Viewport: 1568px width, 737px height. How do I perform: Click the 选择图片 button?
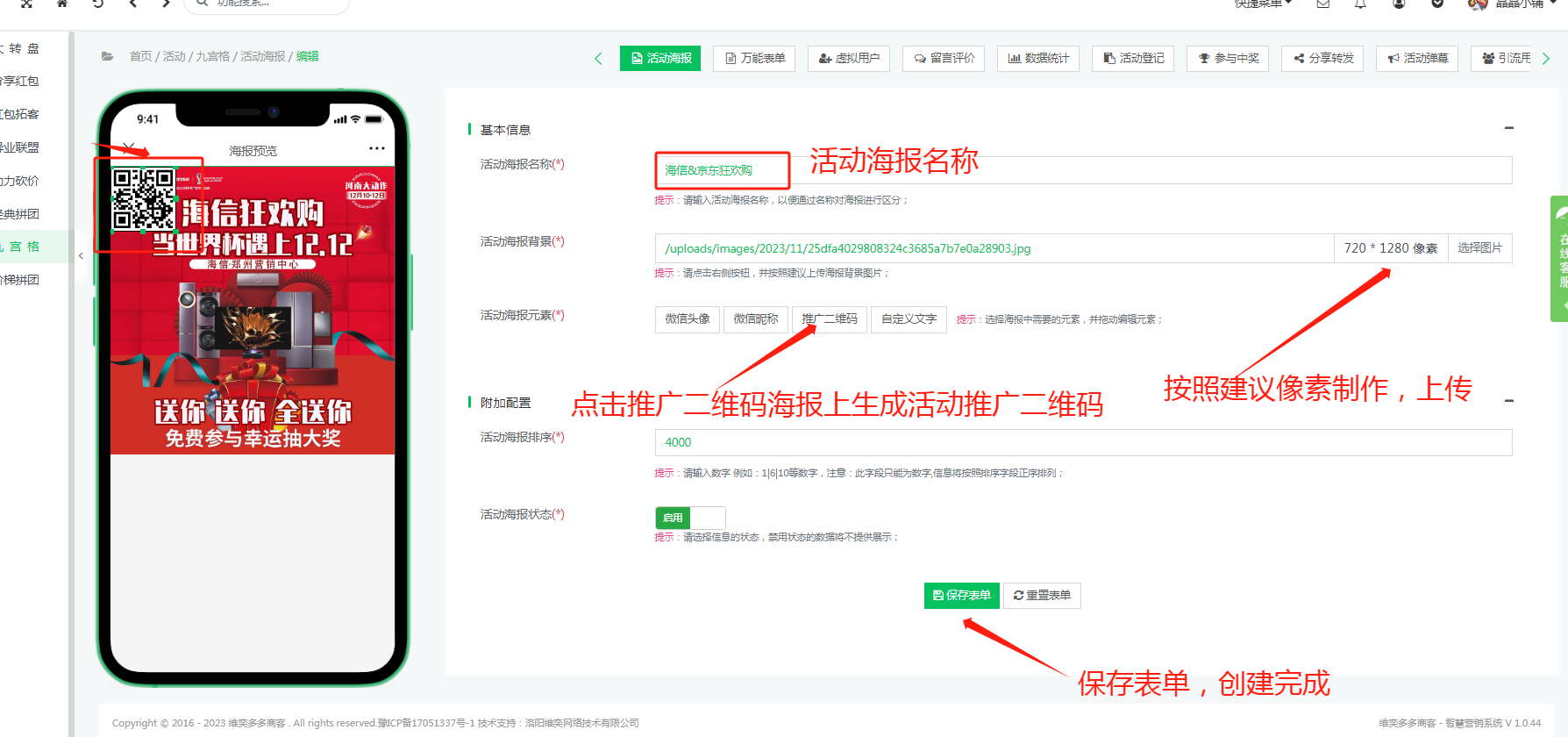click(1479, 248)
